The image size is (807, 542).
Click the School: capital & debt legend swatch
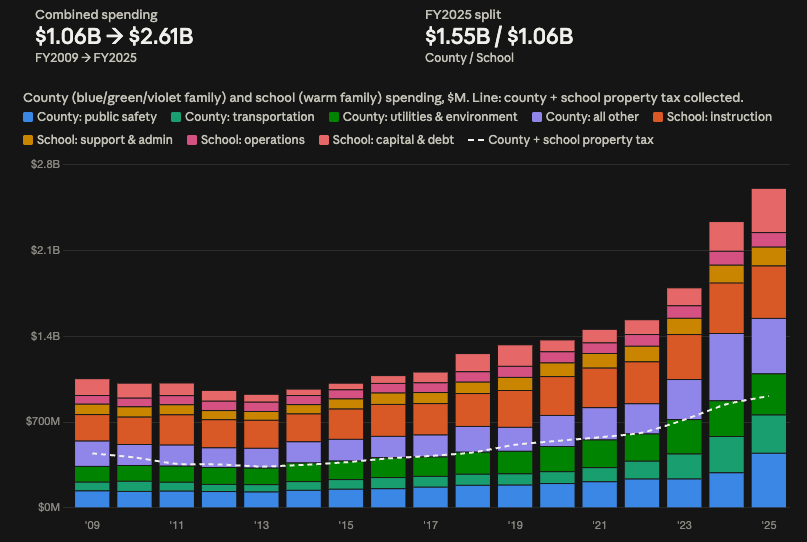[324, 140]
